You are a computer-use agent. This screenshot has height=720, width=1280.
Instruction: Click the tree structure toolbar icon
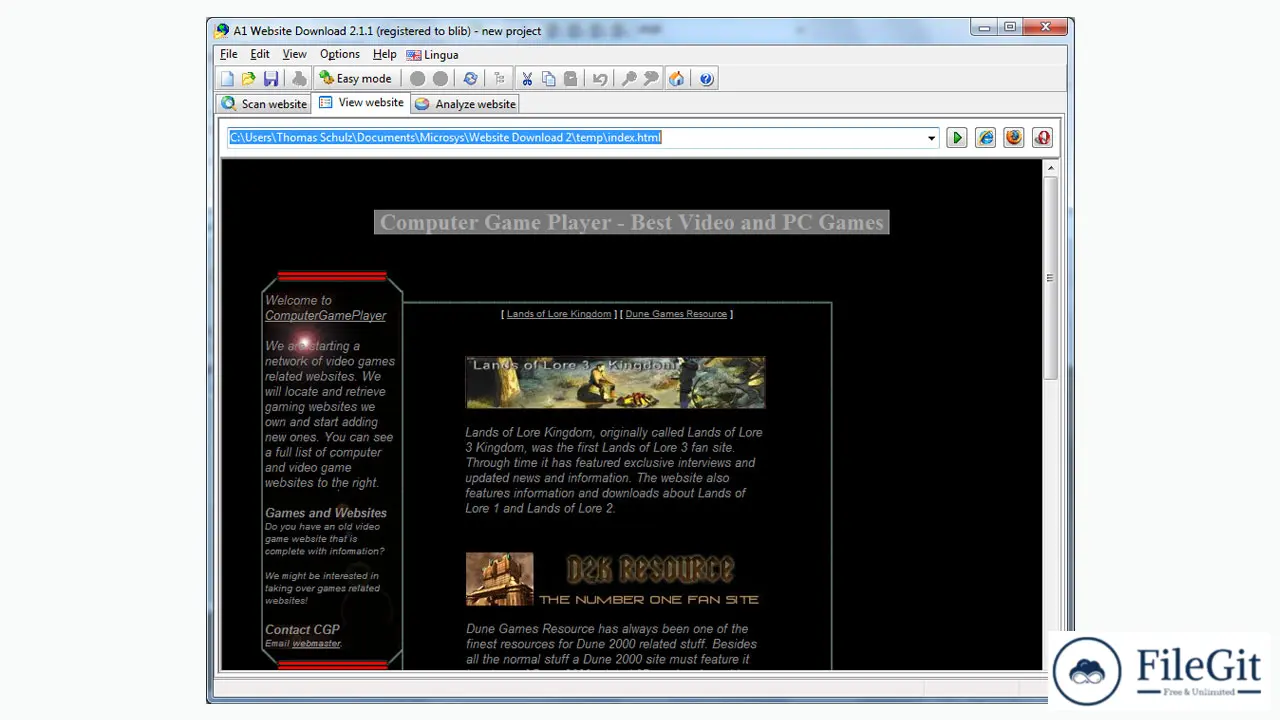[x=499, y=79]
